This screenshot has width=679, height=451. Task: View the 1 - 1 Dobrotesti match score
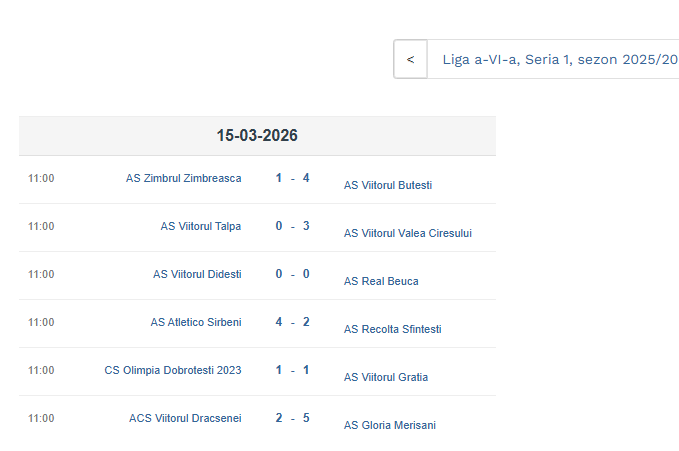tap(293, 370)
